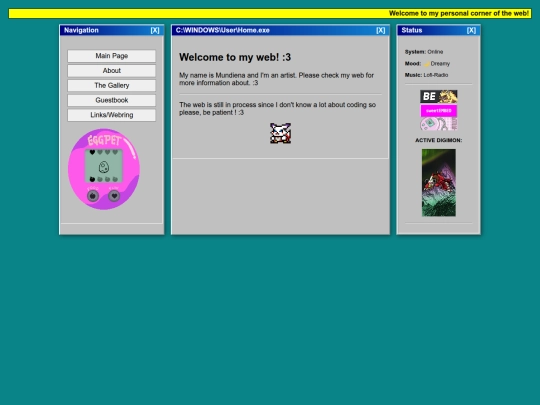Viewport: 540px width, 405px height.
Task: Click the magenta button badge in Status
Action: pos(438,111)
